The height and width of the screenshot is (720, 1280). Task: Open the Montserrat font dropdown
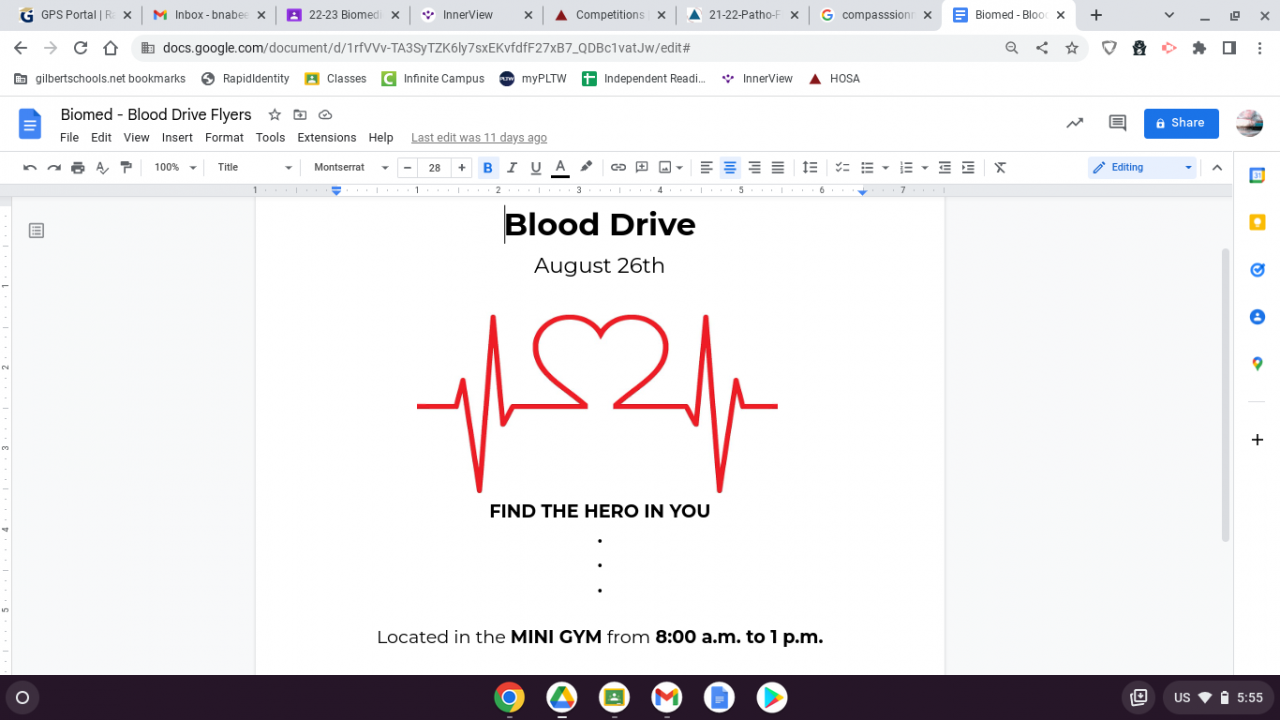[350, 168]
